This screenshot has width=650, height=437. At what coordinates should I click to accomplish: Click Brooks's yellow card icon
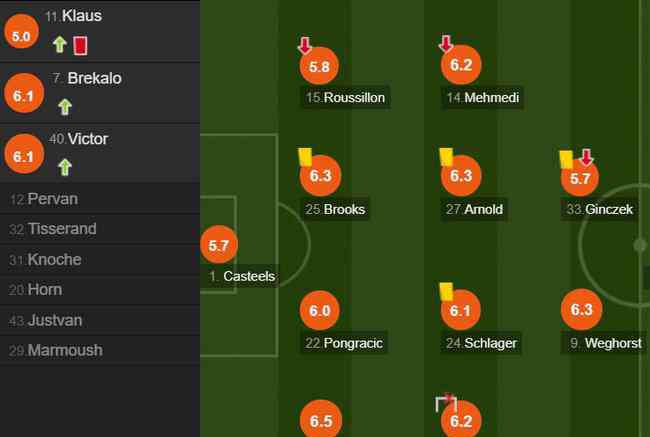tap(305, 158)
